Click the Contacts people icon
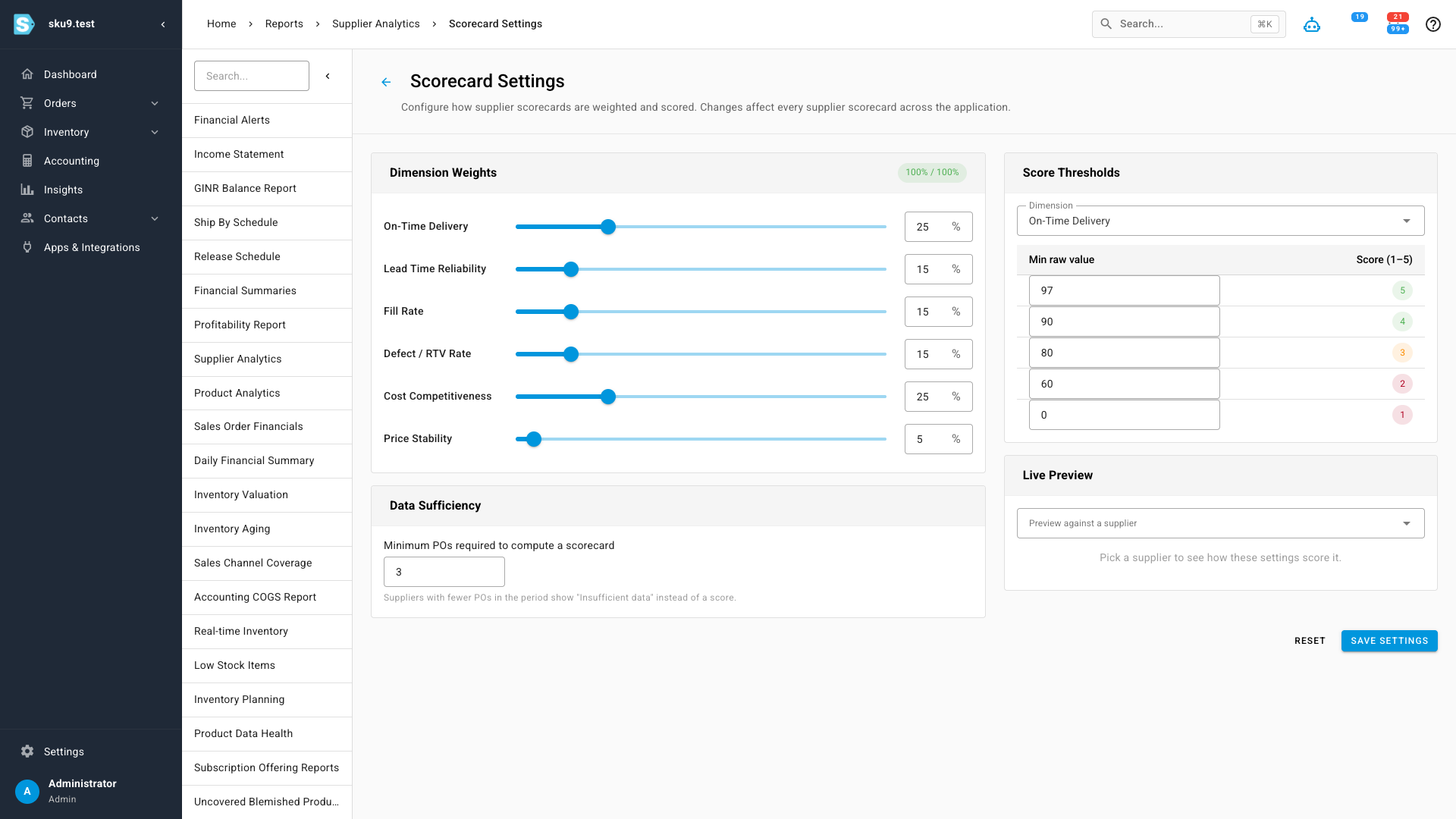The width and height of the screenshot is (1456, 819). coord(27,218)
